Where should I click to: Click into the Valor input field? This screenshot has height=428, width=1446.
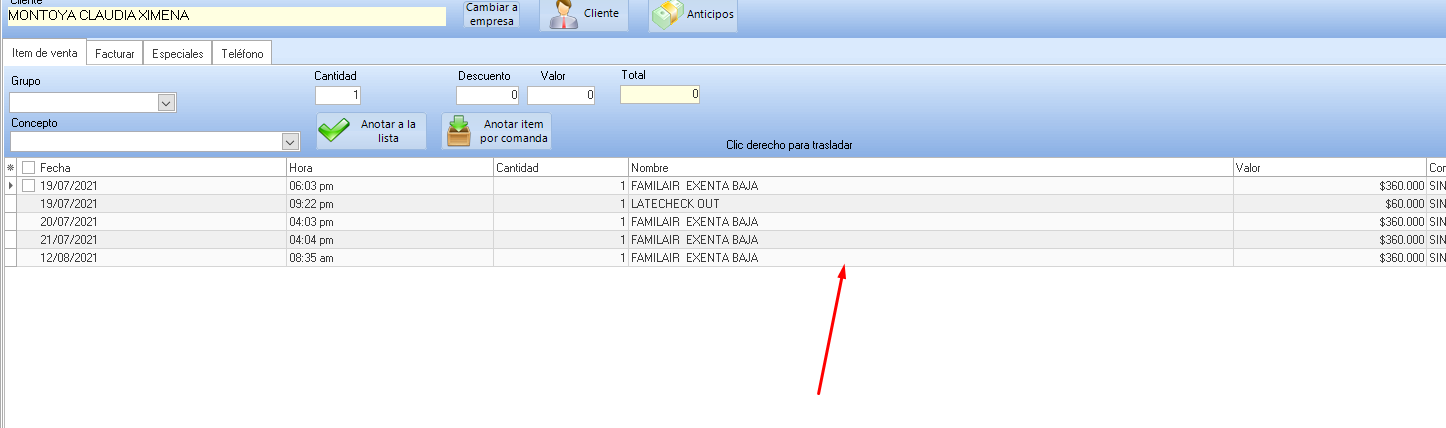click(x=561, y=96)
